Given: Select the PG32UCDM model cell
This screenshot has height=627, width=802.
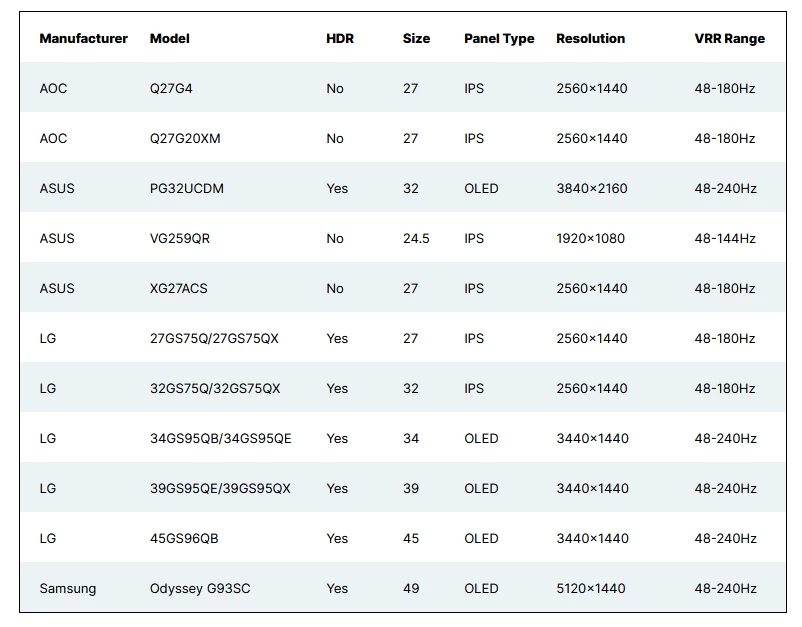Looking at the screenshot, I should pyautogui.click(x=187, y=189).
